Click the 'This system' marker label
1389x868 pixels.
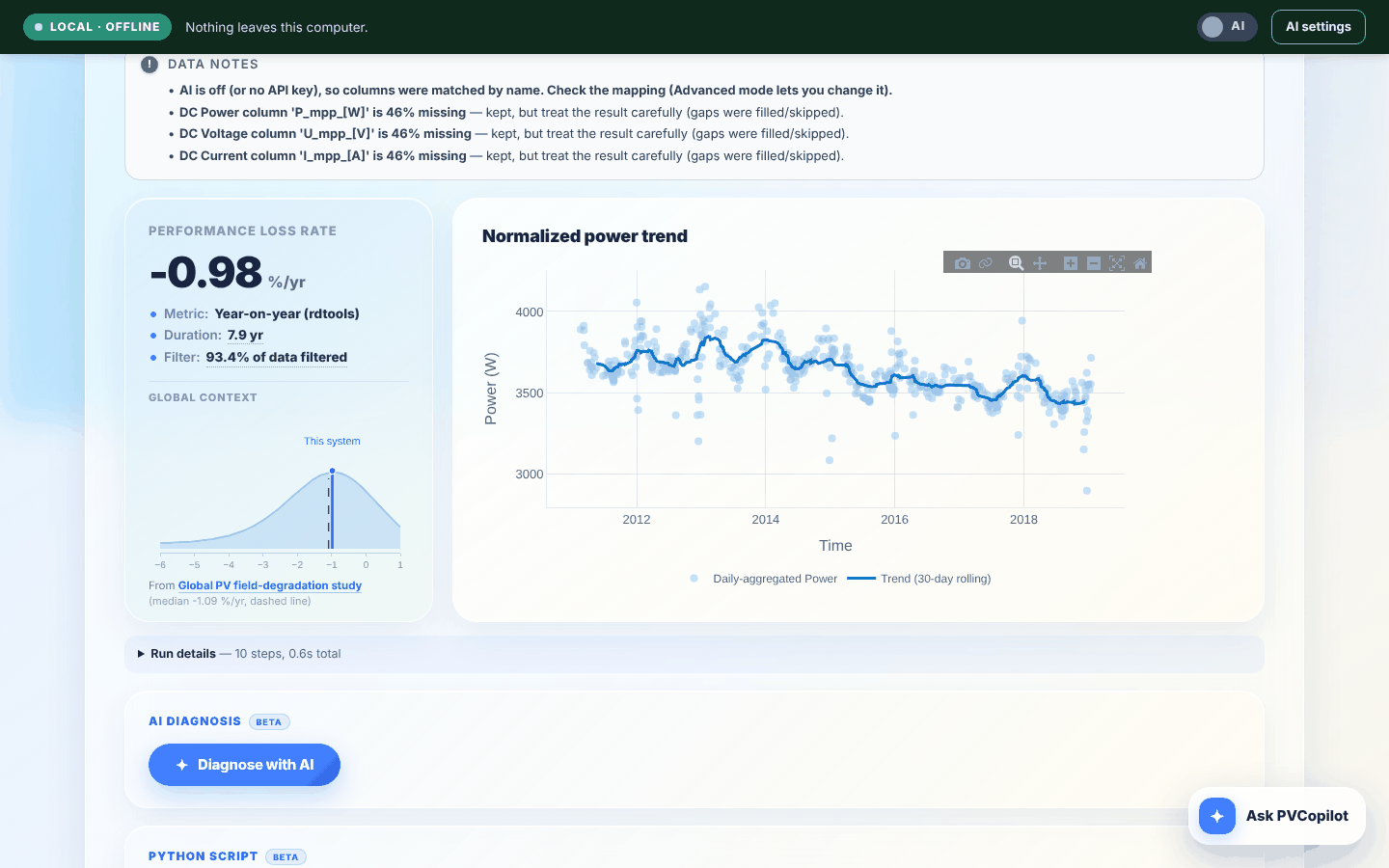(x=332, y=442)
